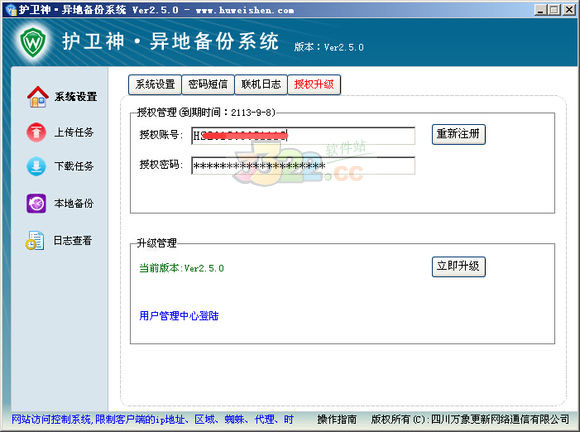Open the 密码短信 tab

coord(208,84)
